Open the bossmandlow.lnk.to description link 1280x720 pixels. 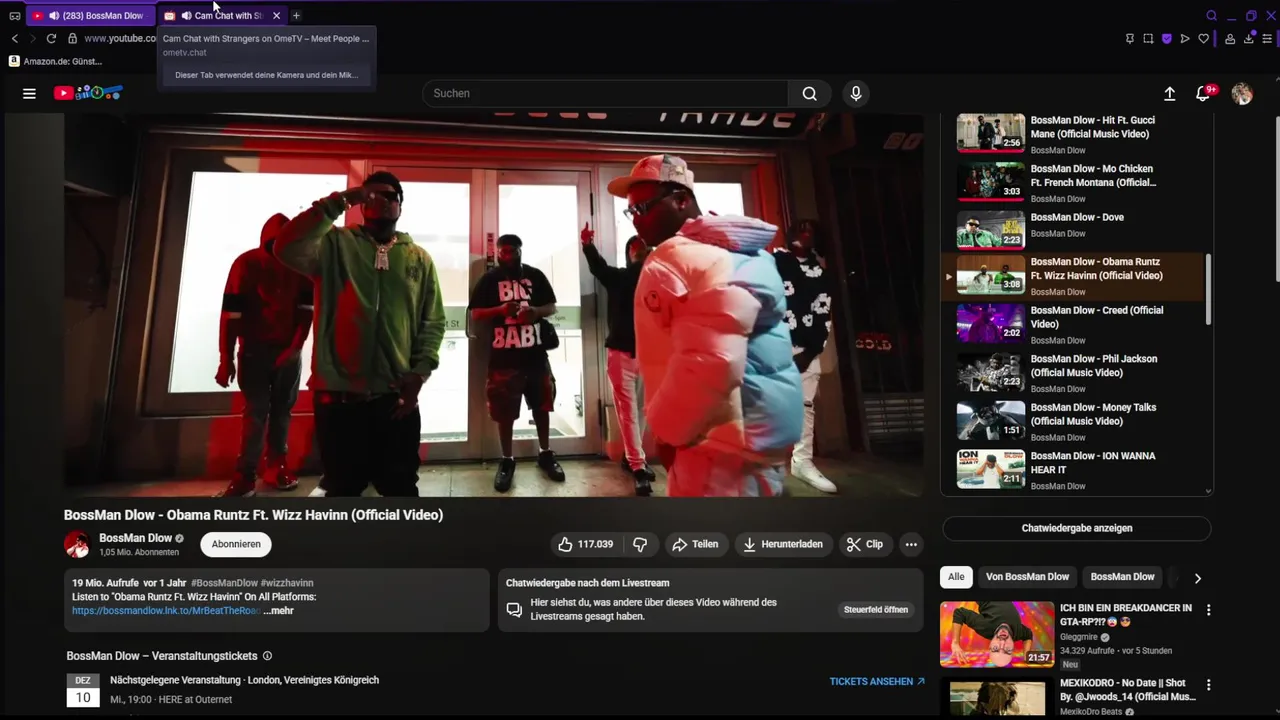tap(166, 610)
